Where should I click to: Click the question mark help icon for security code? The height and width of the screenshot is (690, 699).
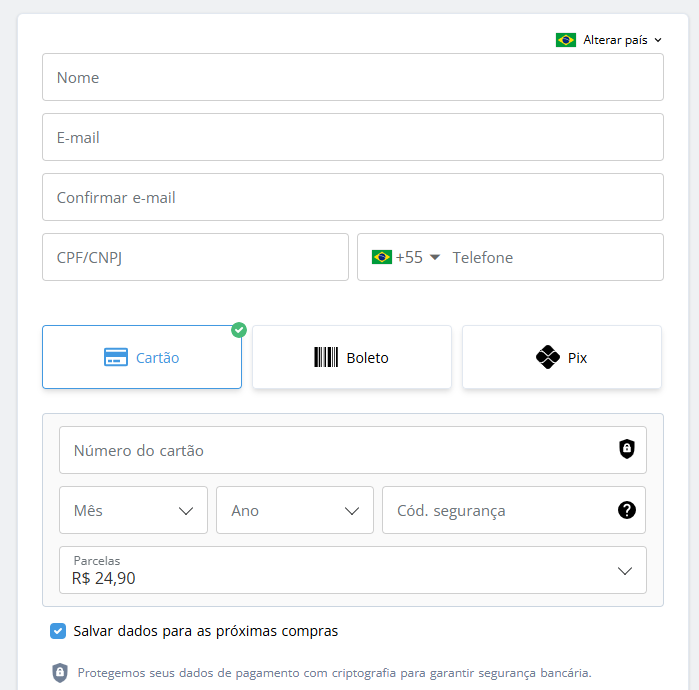tap(627, 510)
